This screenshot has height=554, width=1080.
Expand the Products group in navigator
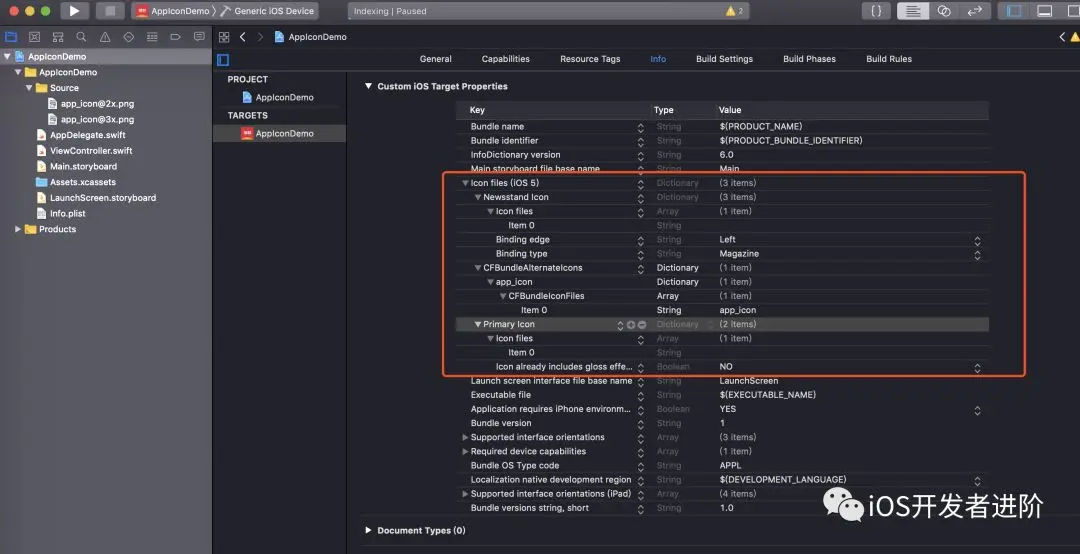point(18,229)
